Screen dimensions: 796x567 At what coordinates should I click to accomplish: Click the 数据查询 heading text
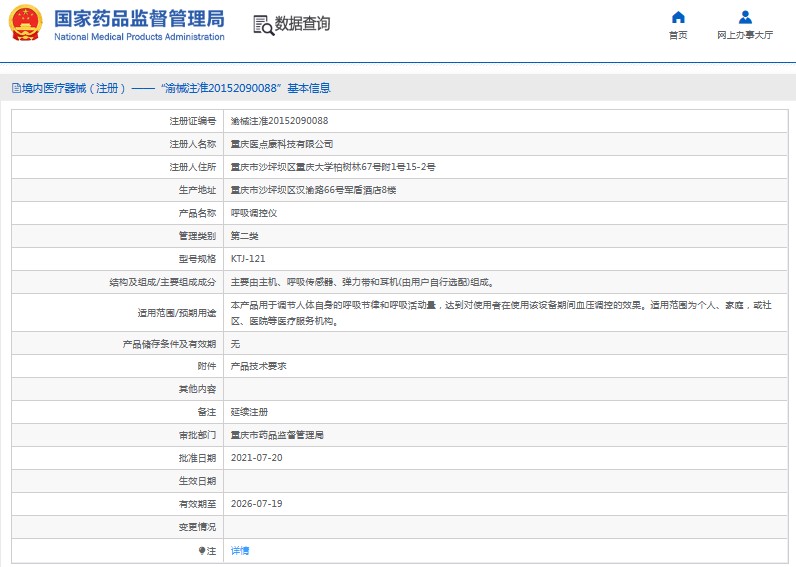(x=302, y=24)
